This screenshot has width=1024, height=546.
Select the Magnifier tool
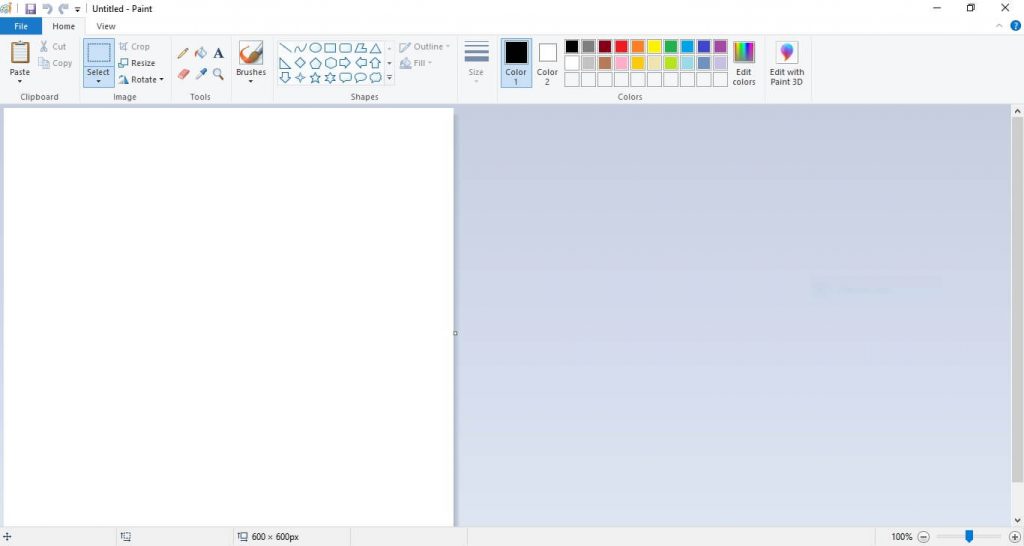[x=218, y=74]
